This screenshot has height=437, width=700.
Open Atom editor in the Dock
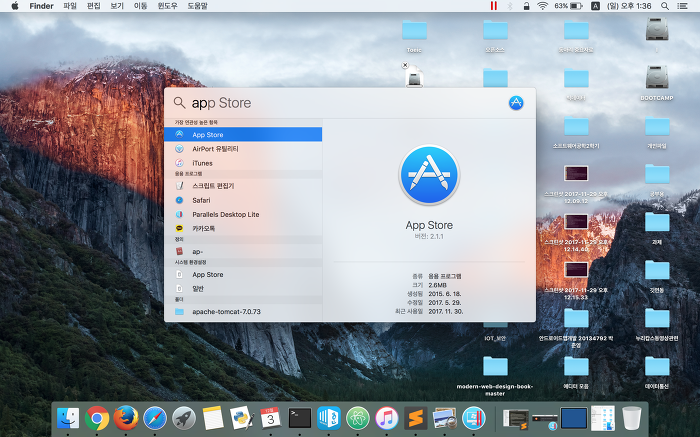[x=358, y=419]
